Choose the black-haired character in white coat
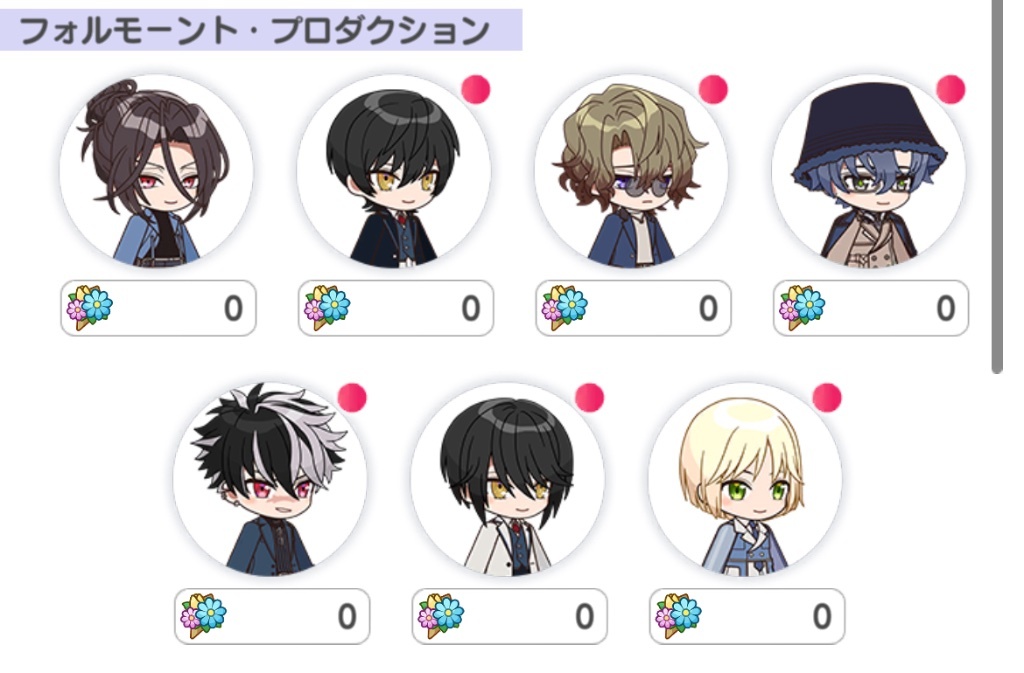The width and height of the screenshot is (1024, 673). [x=508, y=480]
